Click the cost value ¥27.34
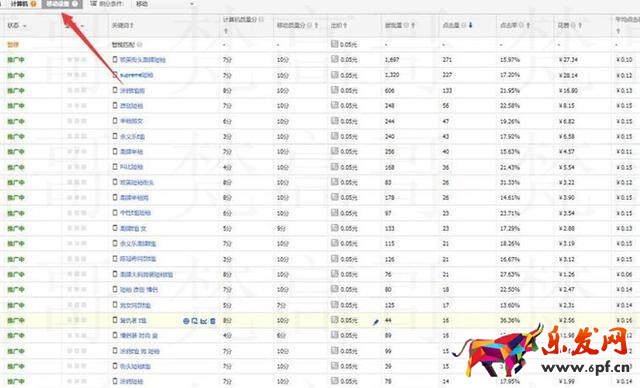This screenshot has height=388, width=640. [568, 60]
